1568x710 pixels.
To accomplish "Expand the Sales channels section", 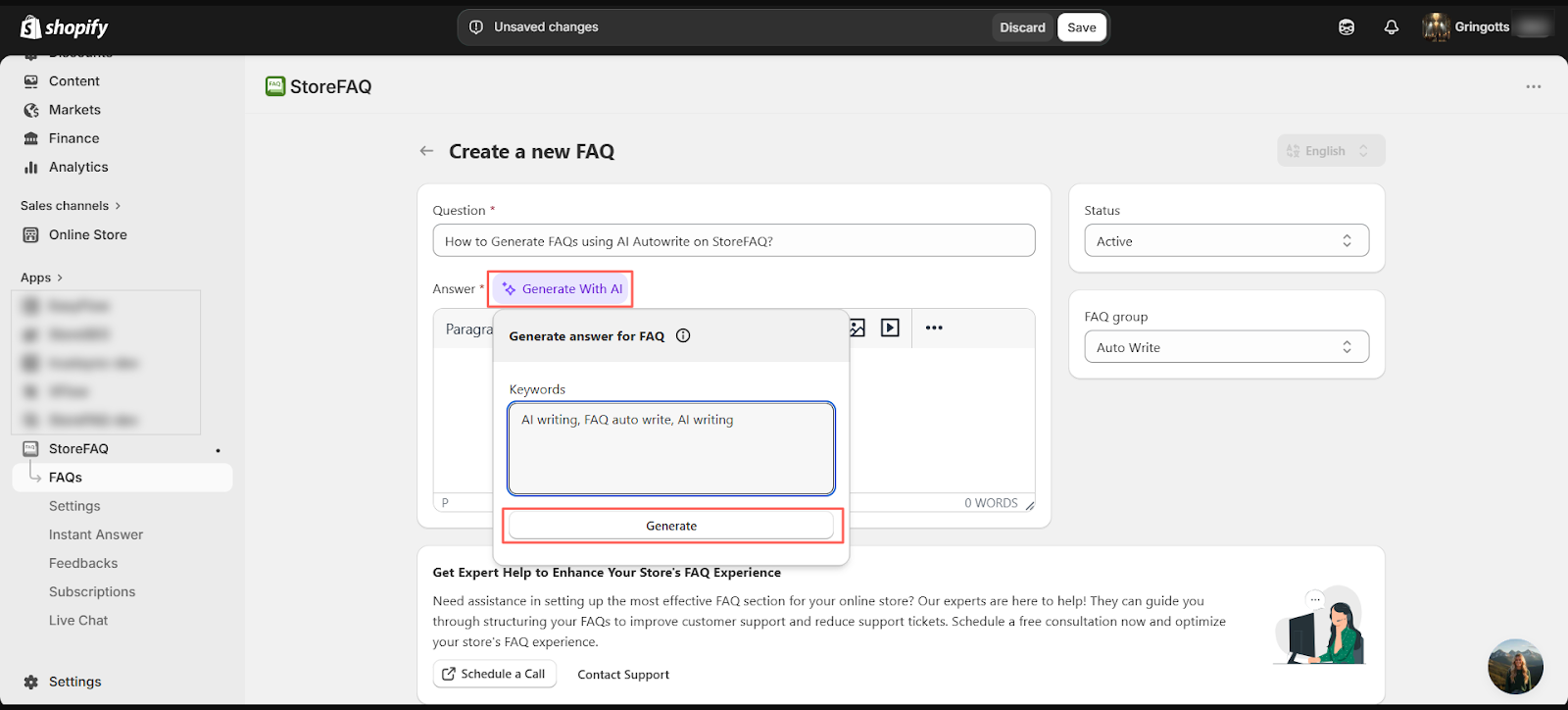I will coord(71,206).
